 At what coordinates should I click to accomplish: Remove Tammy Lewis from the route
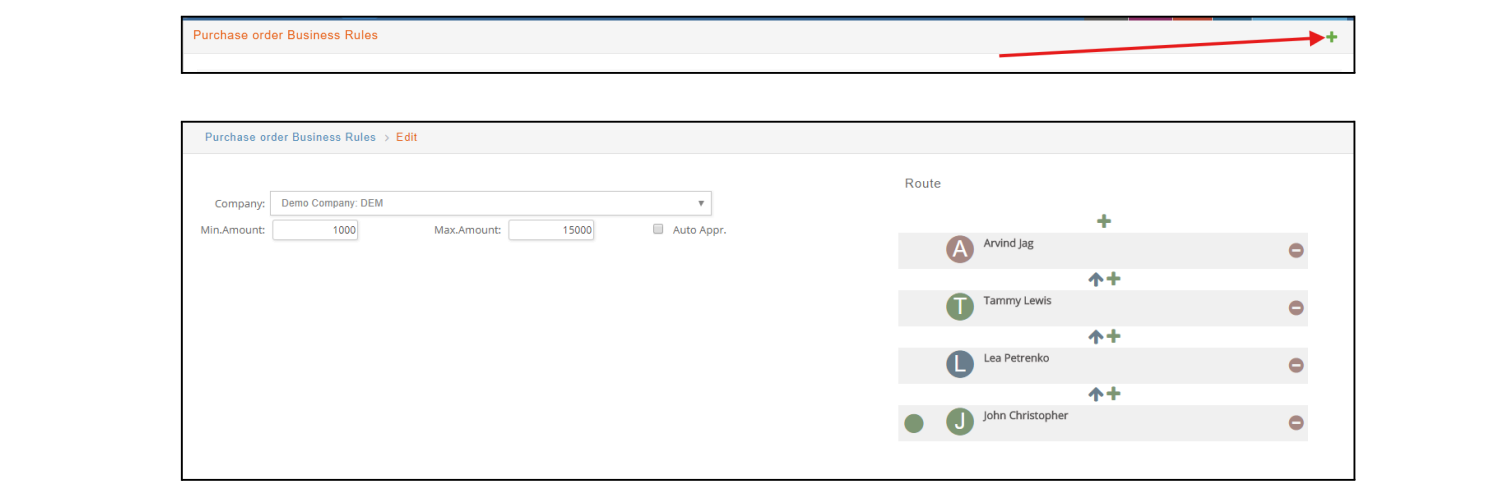pos(1296,308)
